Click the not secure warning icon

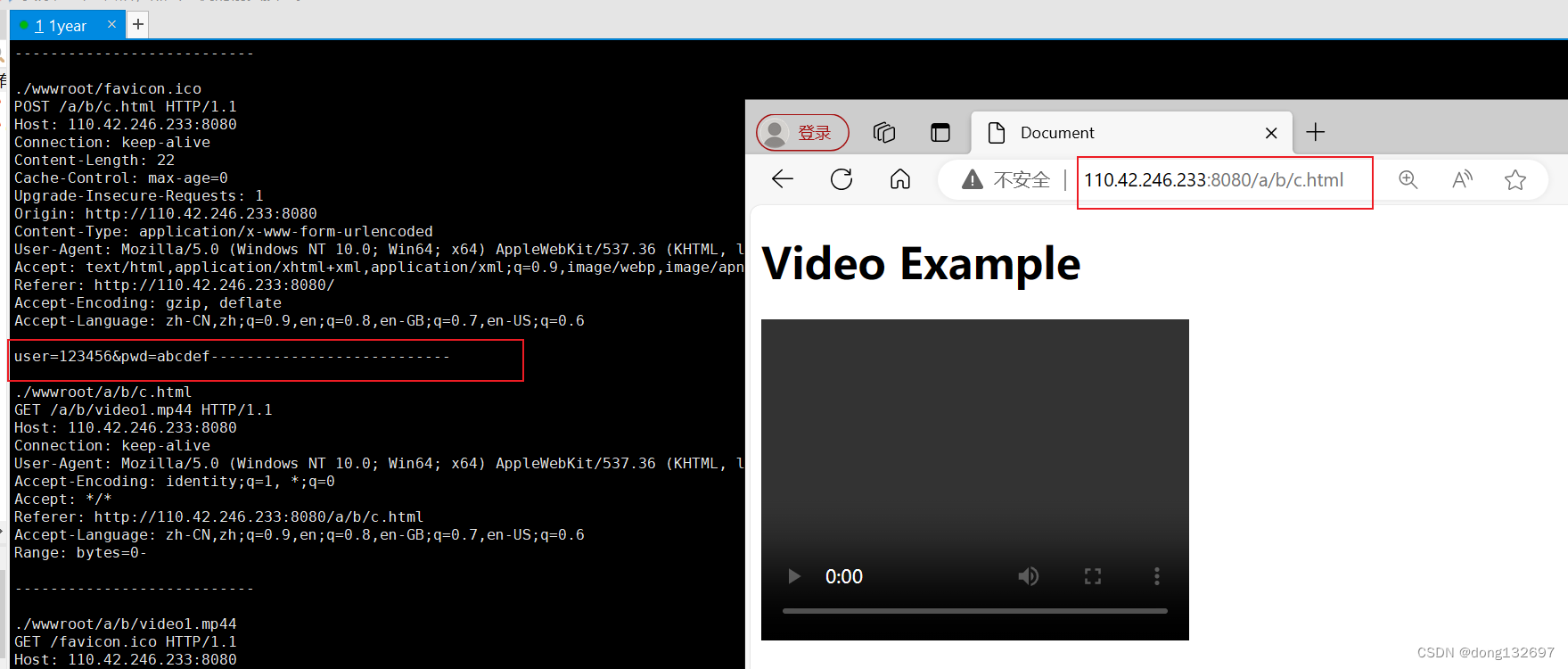coord(973,180)
